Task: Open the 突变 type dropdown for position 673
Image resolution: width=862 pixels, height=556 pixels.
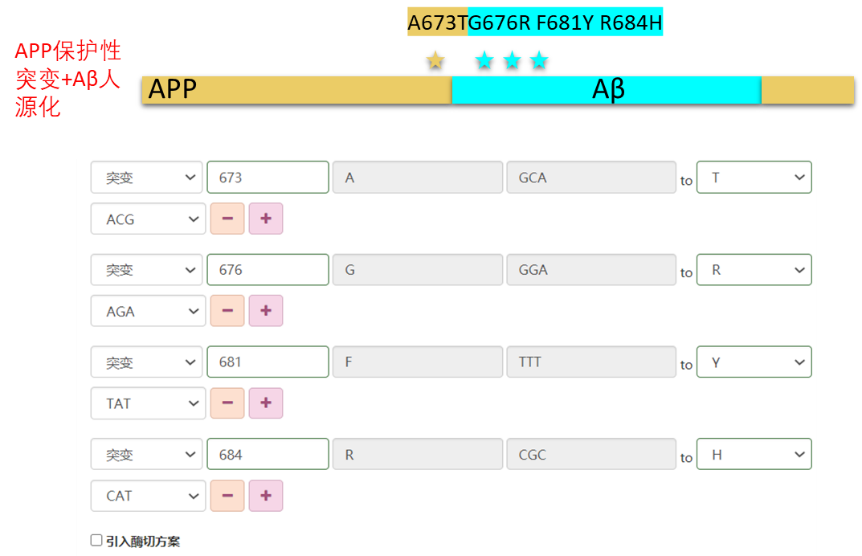Action: point(147,178)
